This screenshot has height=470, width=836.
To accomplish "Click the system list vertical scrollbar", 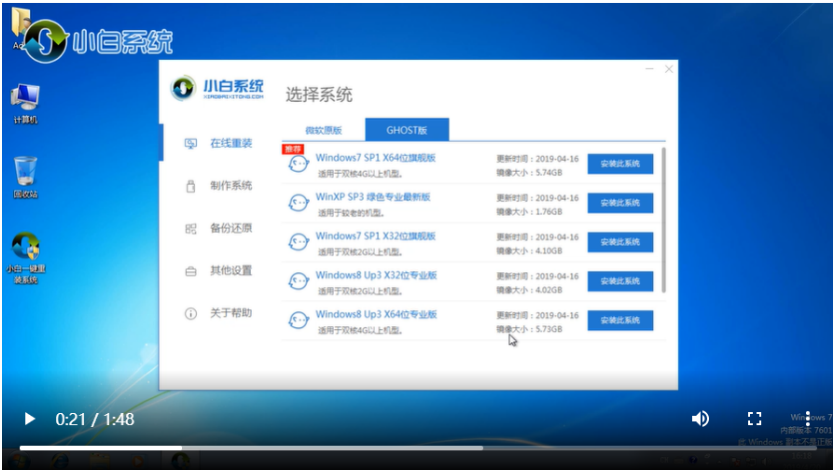I will [663, 220].
